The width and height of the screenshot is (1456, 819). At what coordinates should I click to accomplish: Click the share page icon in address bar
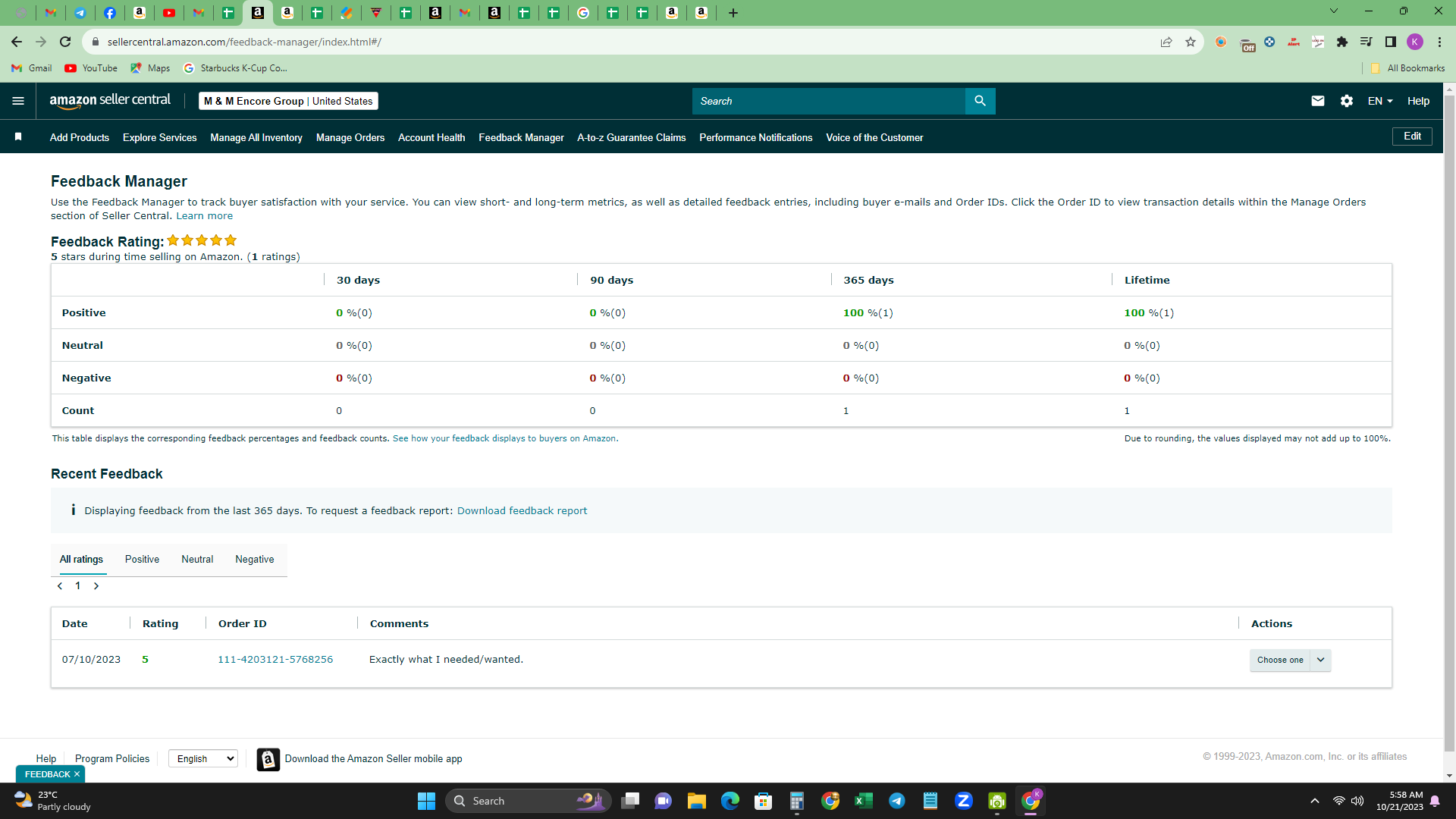pyautogui.click(x=1166, y=42)
